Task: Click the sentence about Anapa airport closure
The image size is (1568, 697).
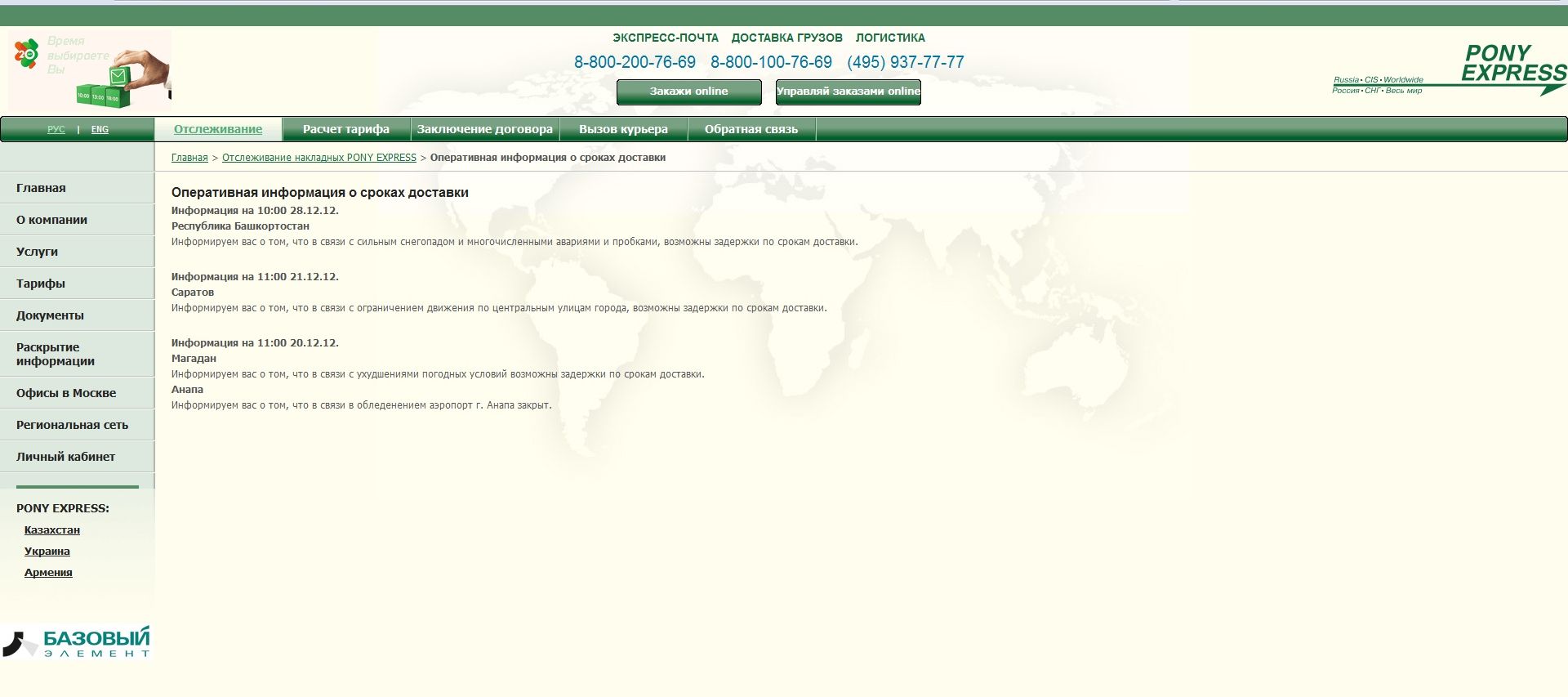Action: coord(362,405)
